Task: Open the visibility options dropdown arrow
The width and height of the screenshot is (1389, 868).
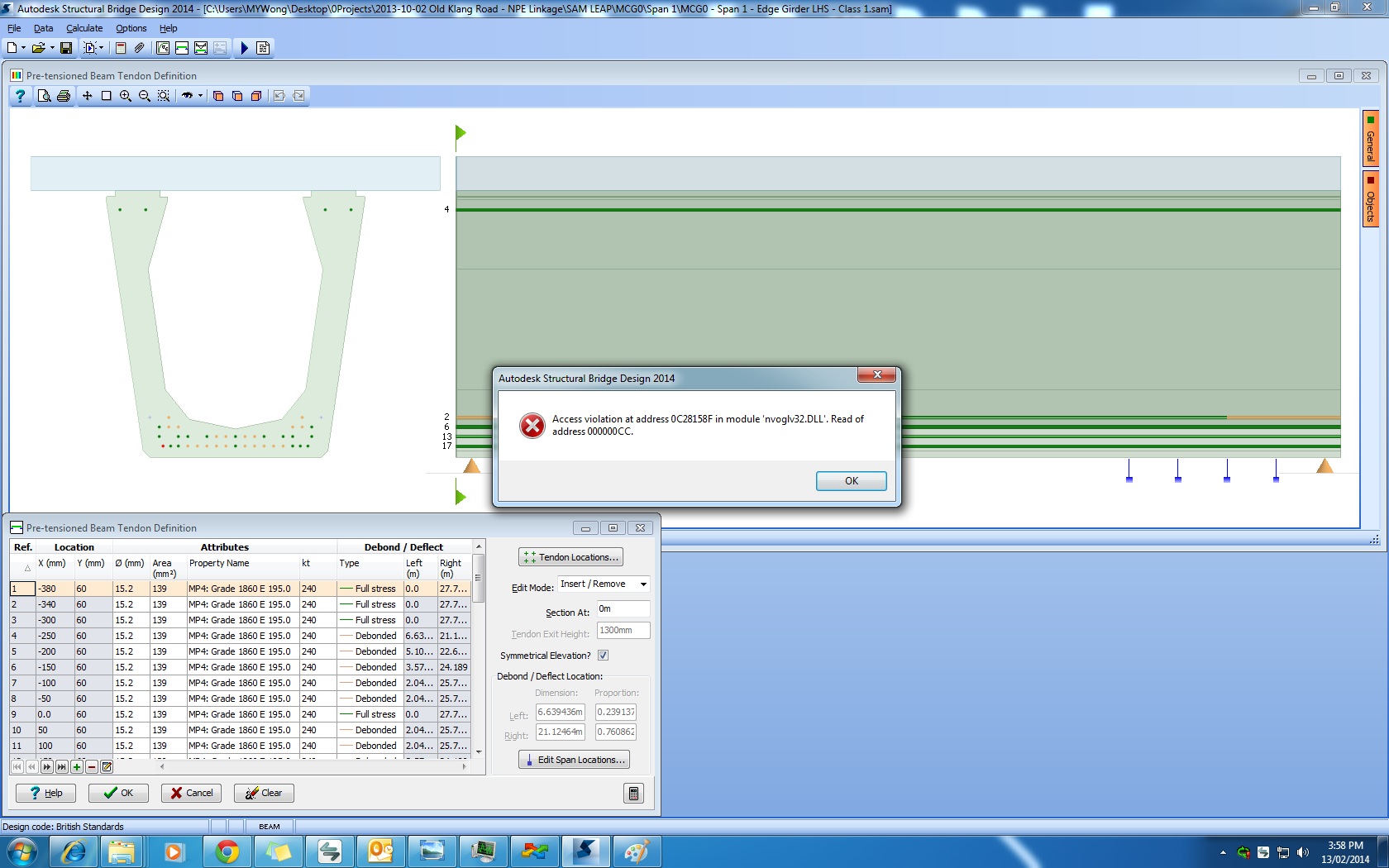Action: pyautogui.click(x=200, y=96)
